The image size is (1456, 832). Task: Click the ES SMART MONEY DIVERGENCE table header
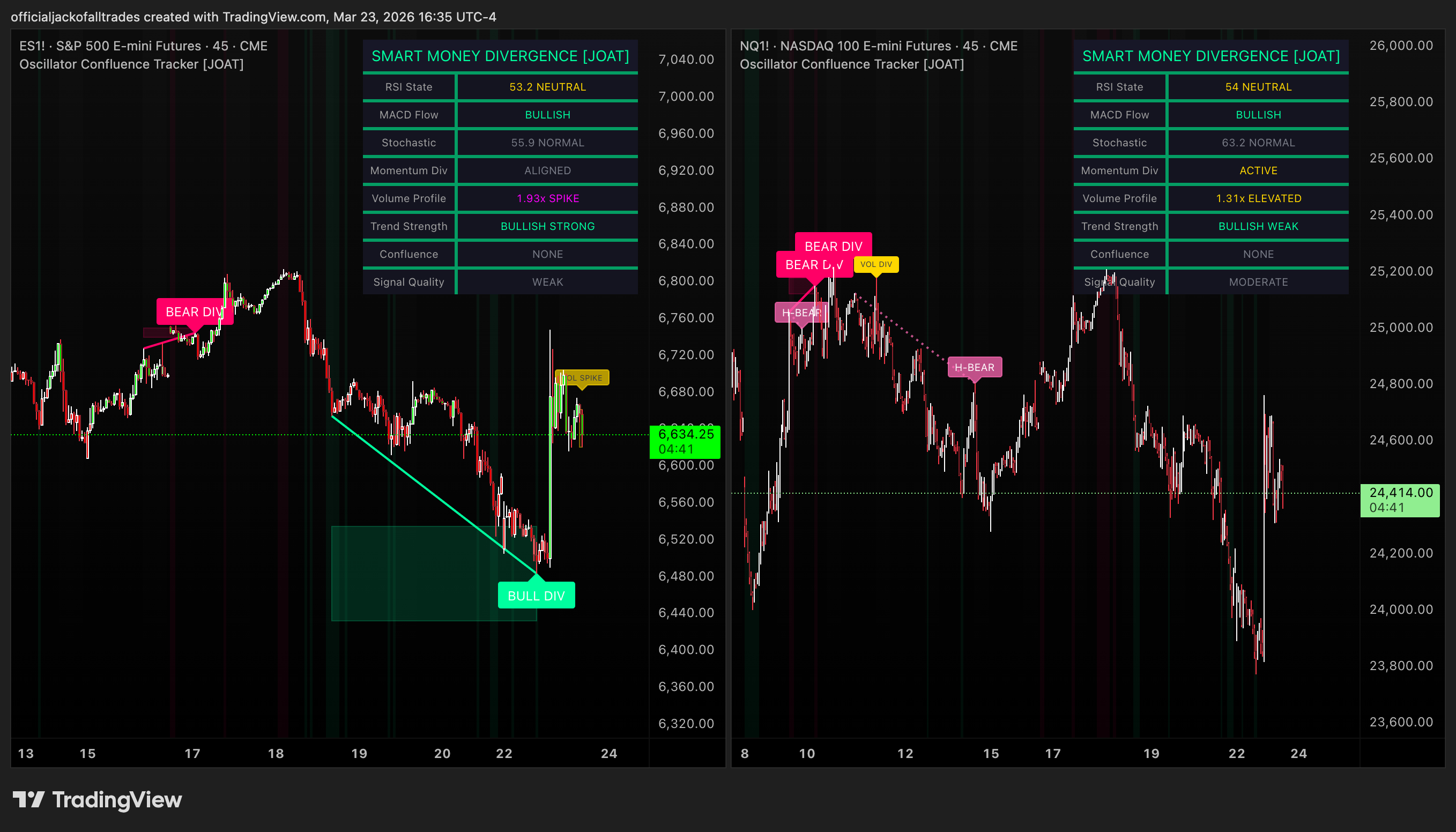pos(500,56)
